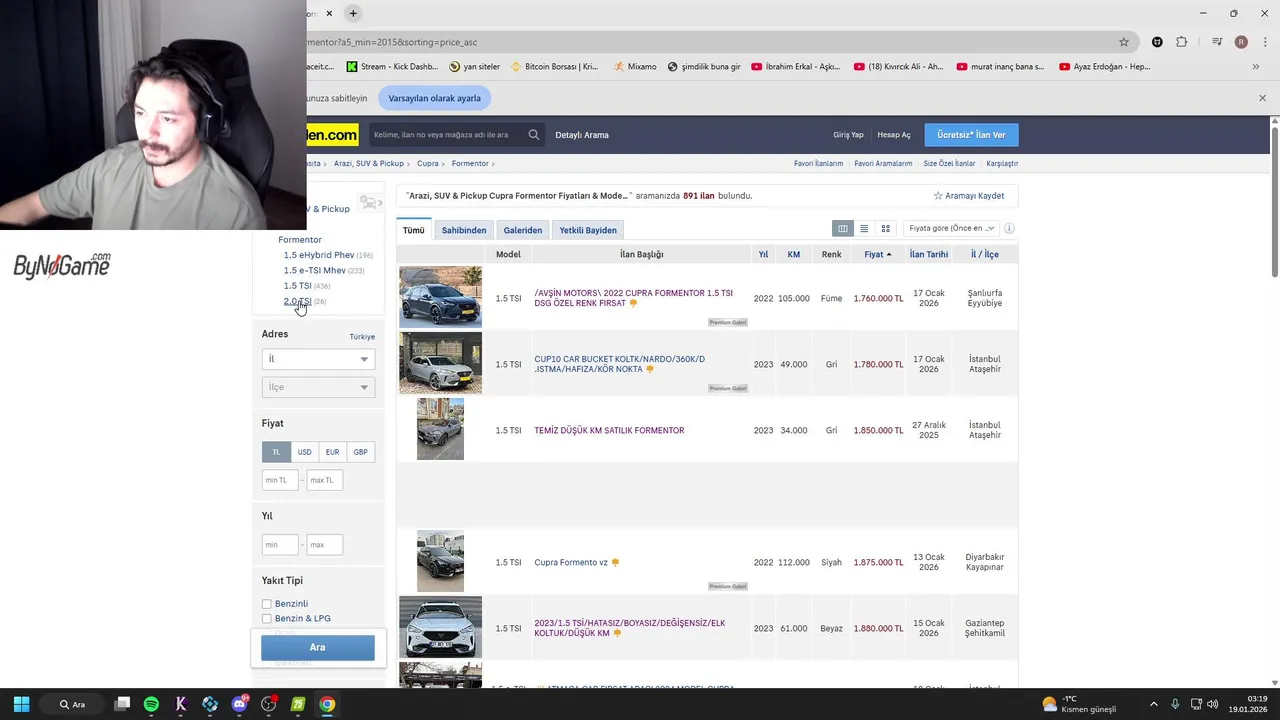1280x720 pixels.
Task: Open new browser tab with plus icon
Action: click(353, 13)
